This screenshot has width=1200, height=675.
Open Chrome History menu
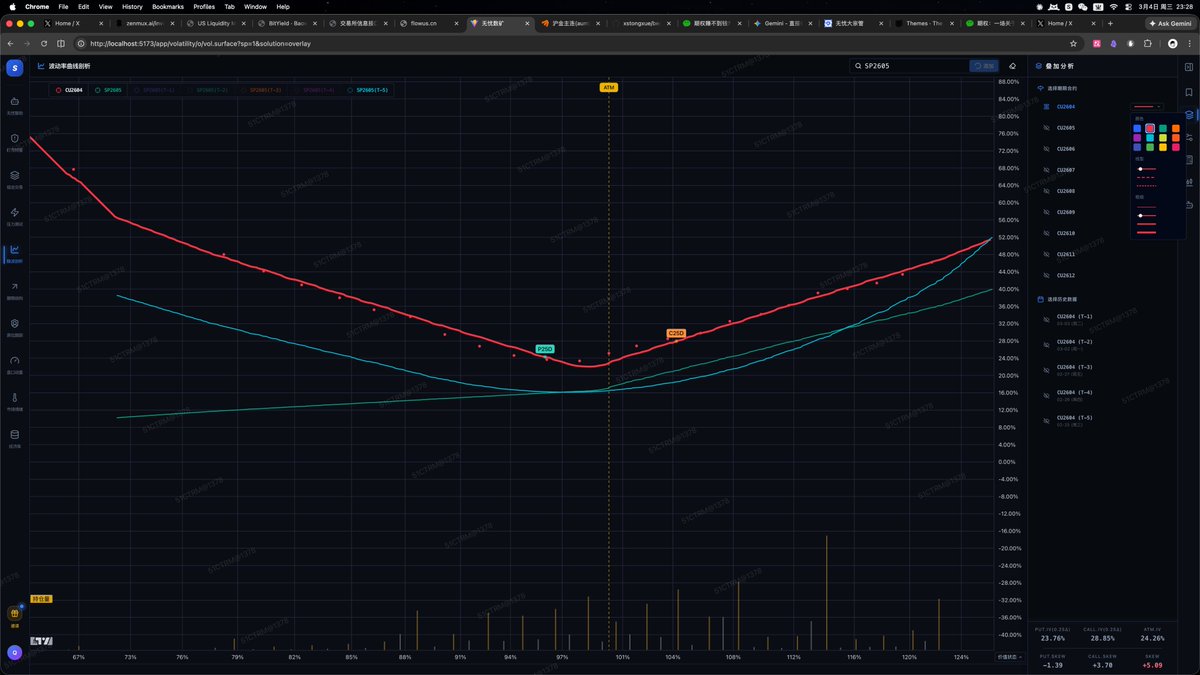(132, 6)
